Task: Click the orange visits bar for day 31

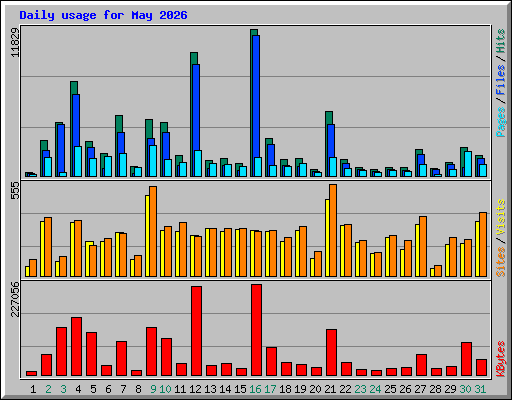Action: tap(483, 244)
